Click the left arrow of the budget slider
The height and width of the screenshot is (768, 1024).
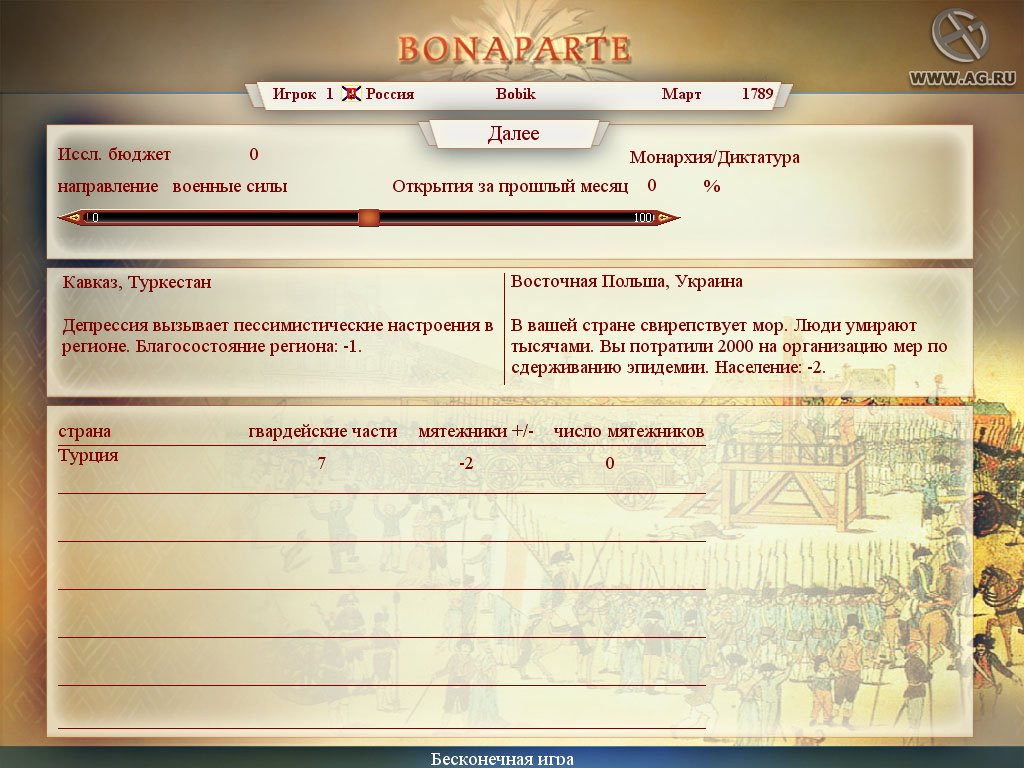tap(72, 217)
